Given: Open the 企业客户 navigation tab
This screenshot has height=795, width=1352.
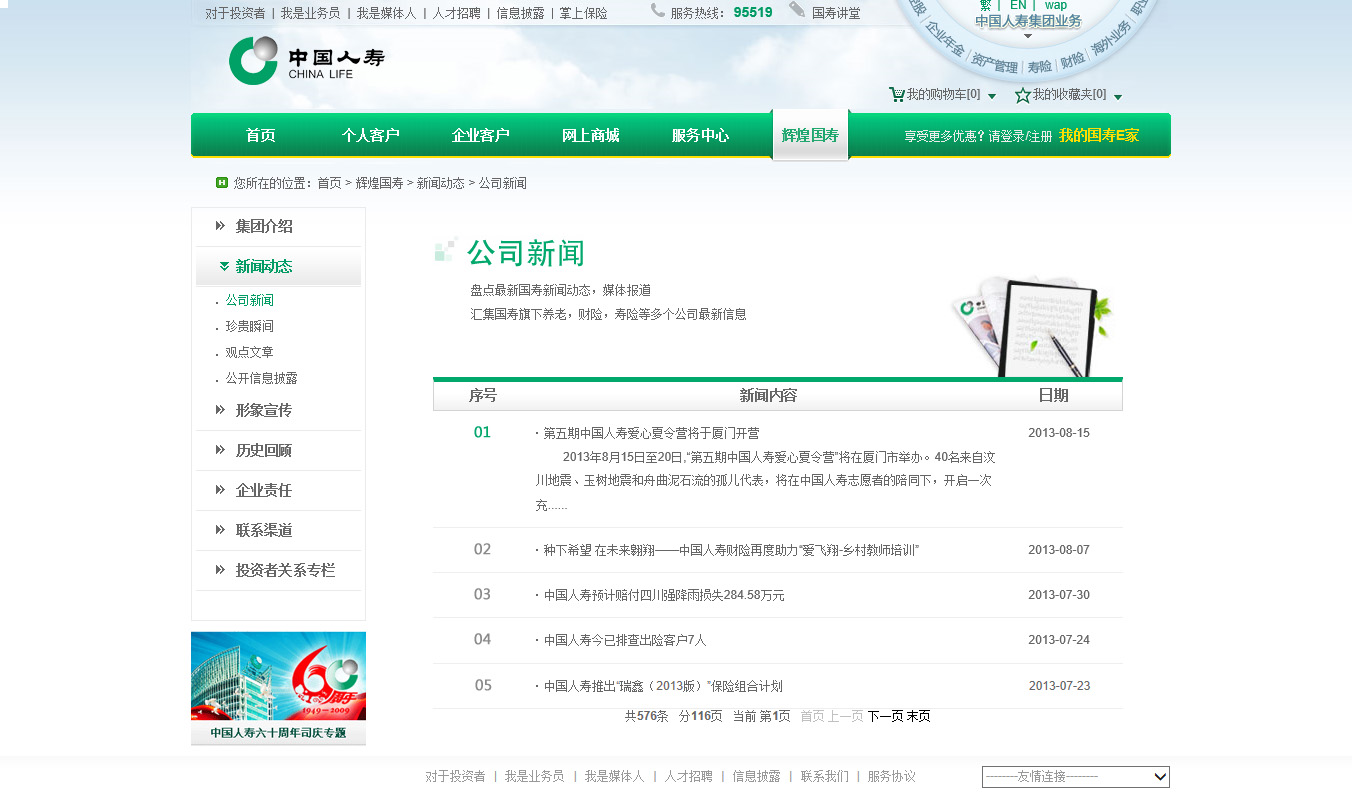Looking at the screenshot, I should (481, 136).
